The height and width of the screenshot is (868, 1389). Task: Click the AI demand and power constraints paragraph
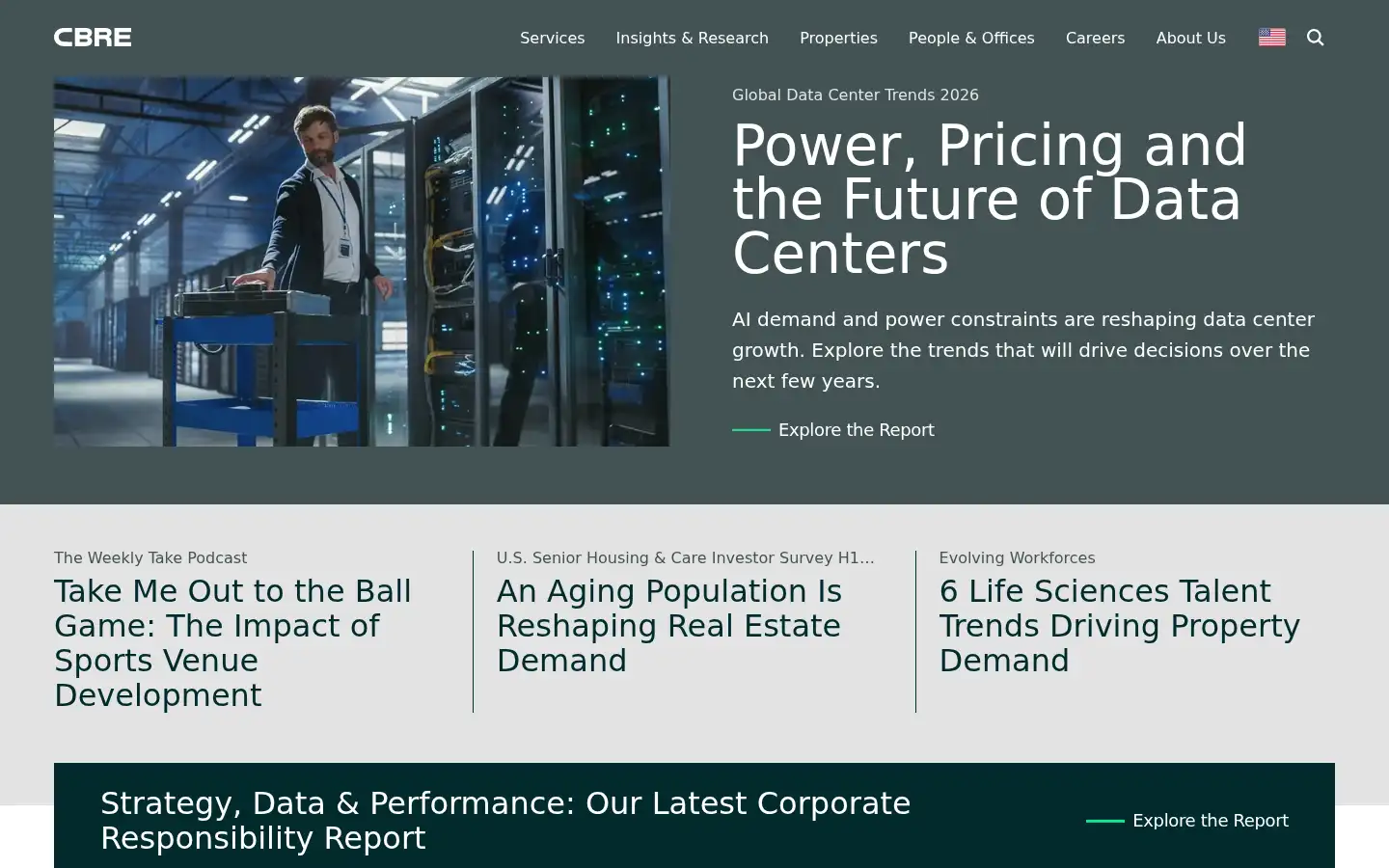[1023, 350]
